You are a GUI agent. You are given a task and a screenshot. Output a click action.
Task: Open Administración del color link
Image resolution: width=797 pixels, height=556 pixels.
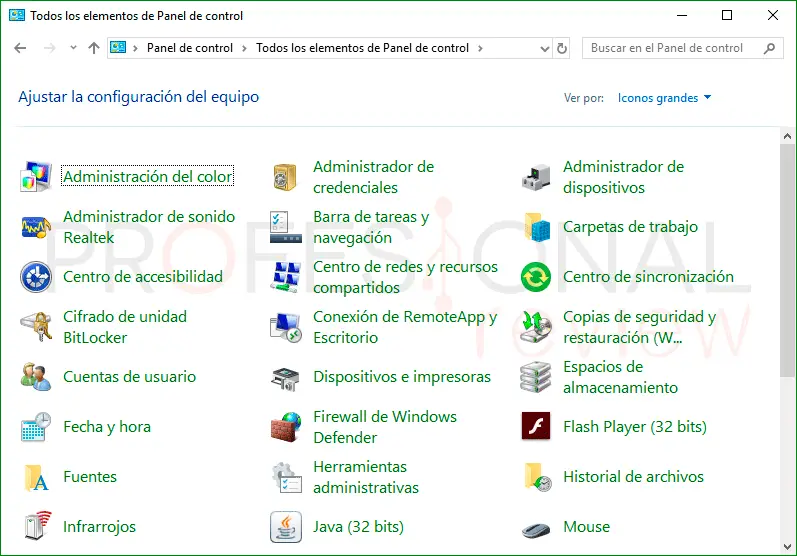click(147, 176)
